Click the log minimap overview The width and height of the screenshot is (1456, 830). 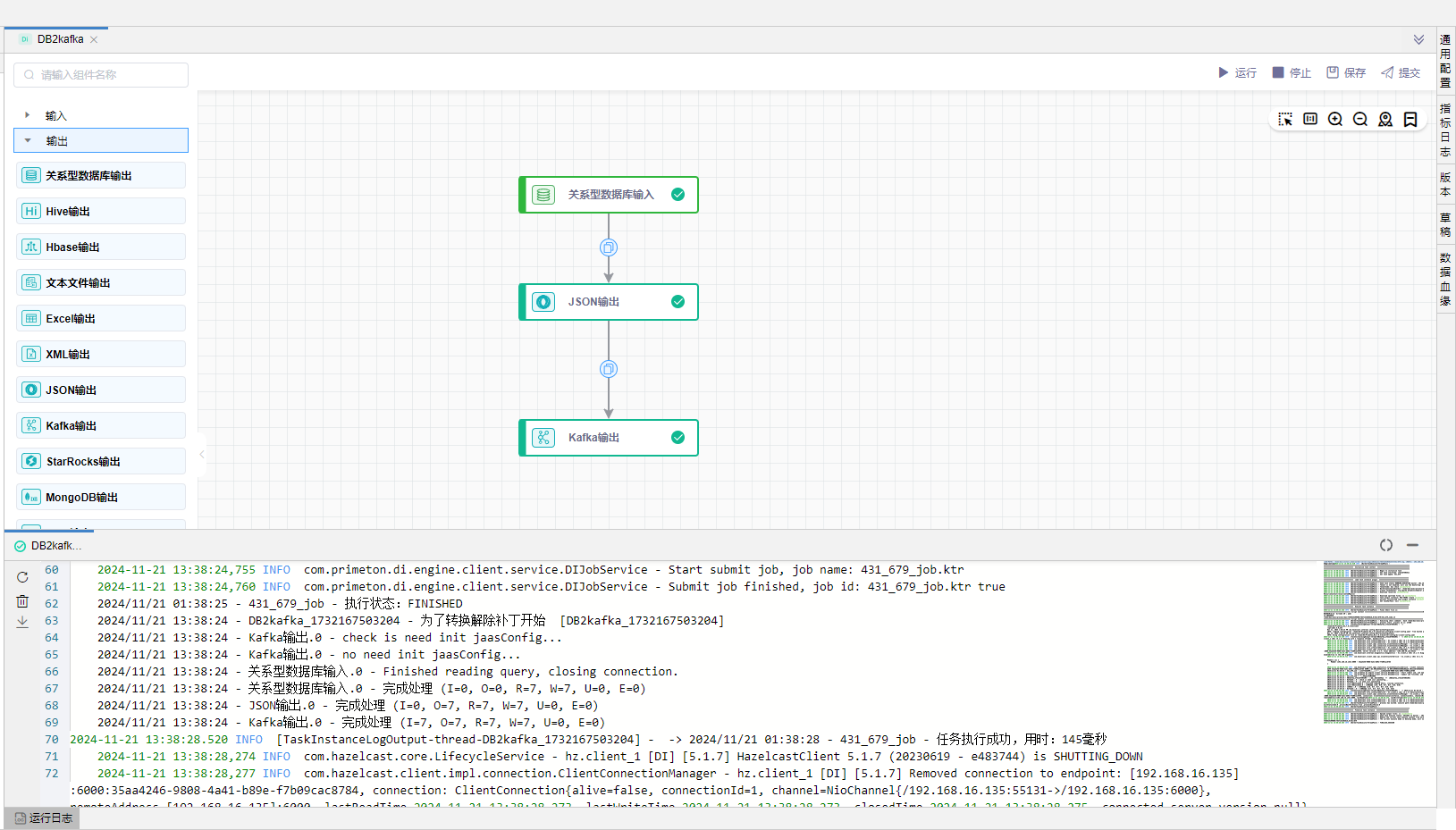pos(1375,641)
